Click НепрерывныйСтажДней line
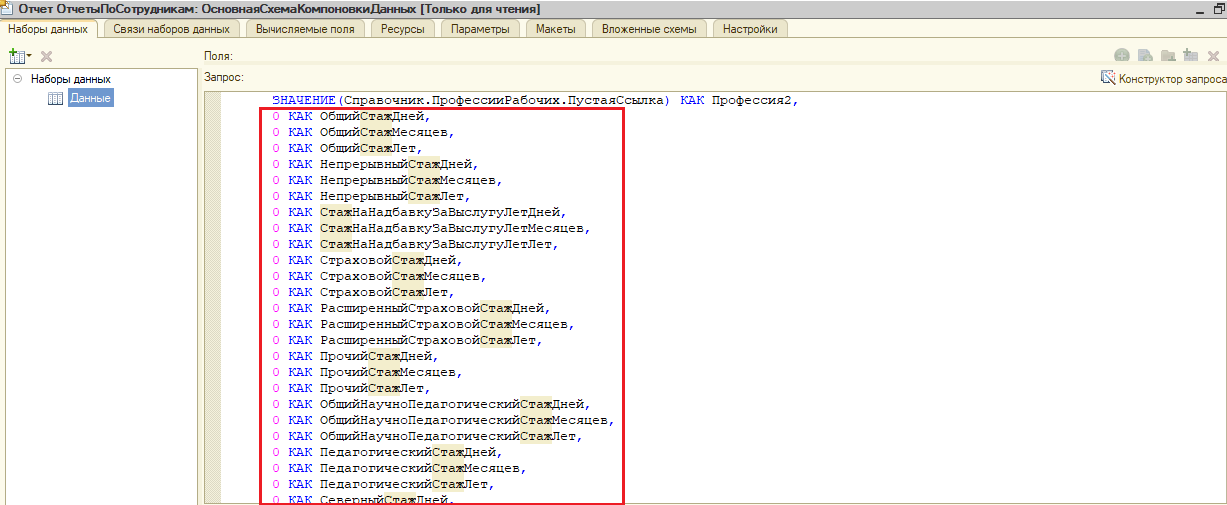This screenshot has height=505, width=1227. pyautogui.click(x=374, y=164)
